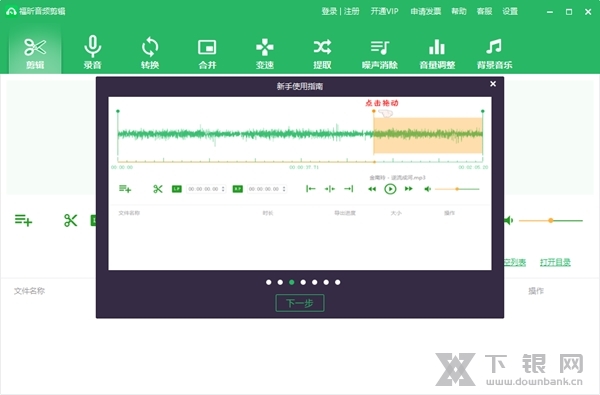Go to the first guide page dot

(269, 282)
